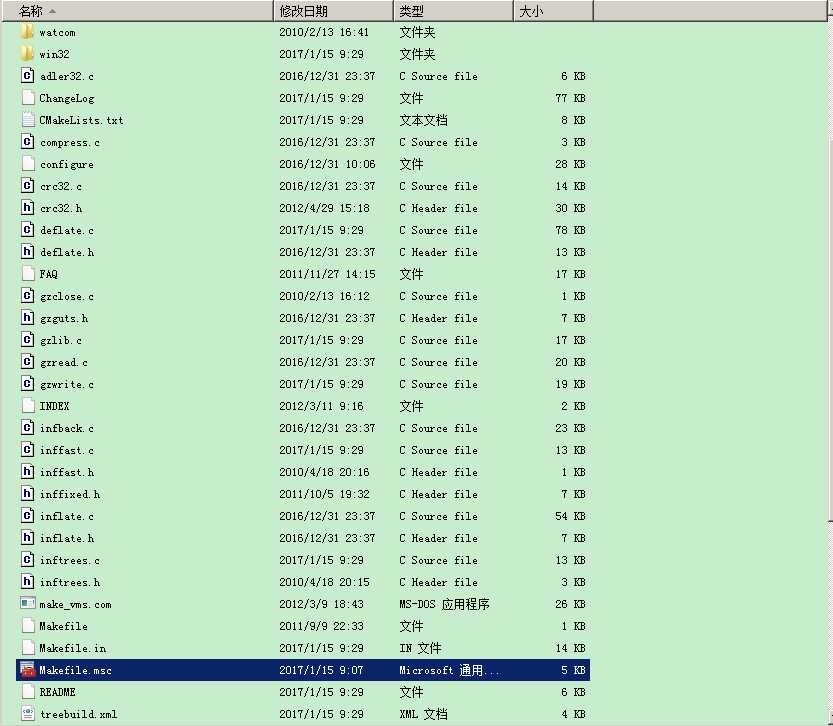Click the date 2012/4/29 15:18
Viewport: 833px width, 726px height.
(325, 208)
